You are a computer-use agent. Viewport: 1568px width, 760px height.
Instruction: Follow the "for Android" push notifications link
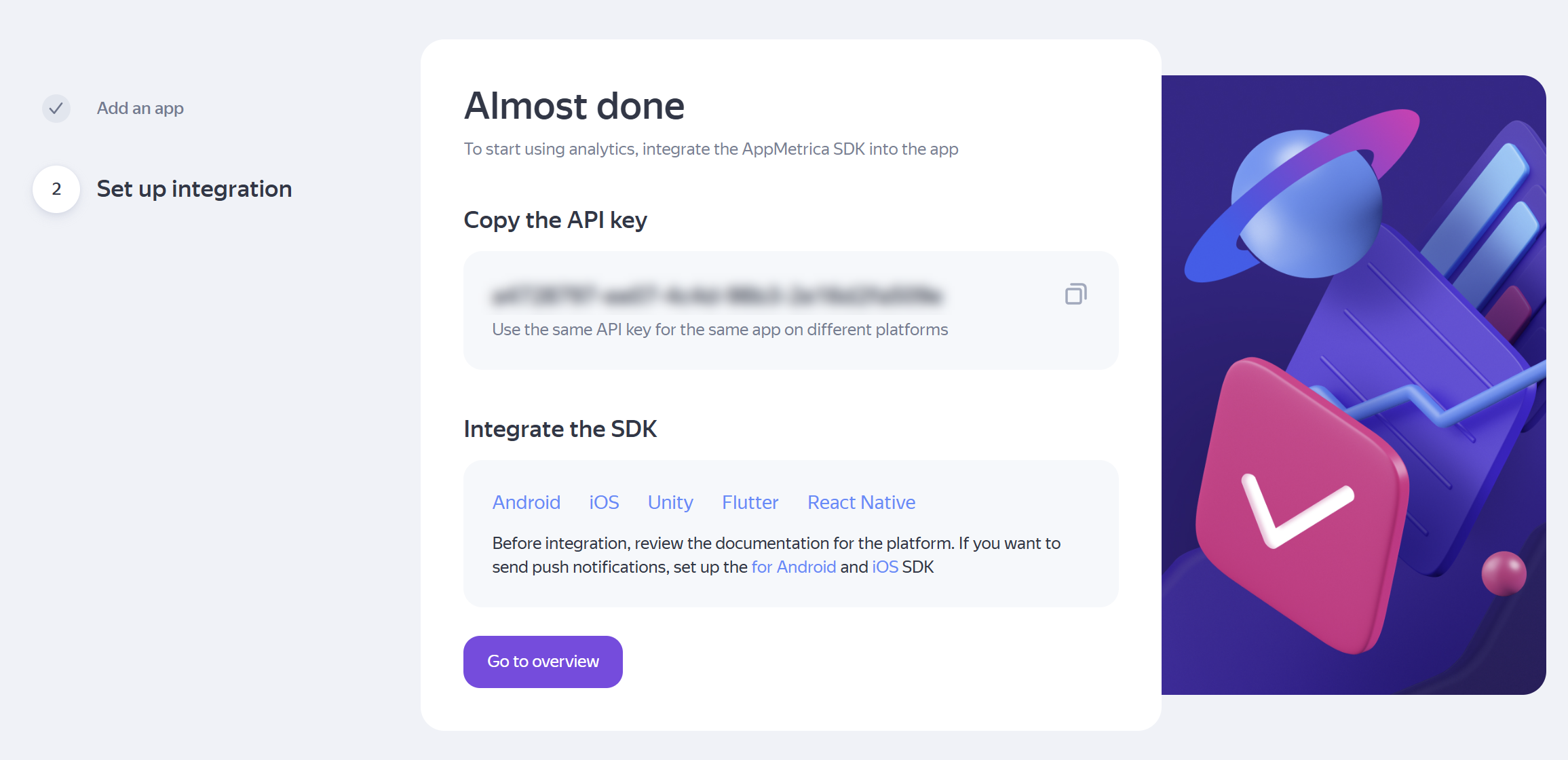[794, 567]
